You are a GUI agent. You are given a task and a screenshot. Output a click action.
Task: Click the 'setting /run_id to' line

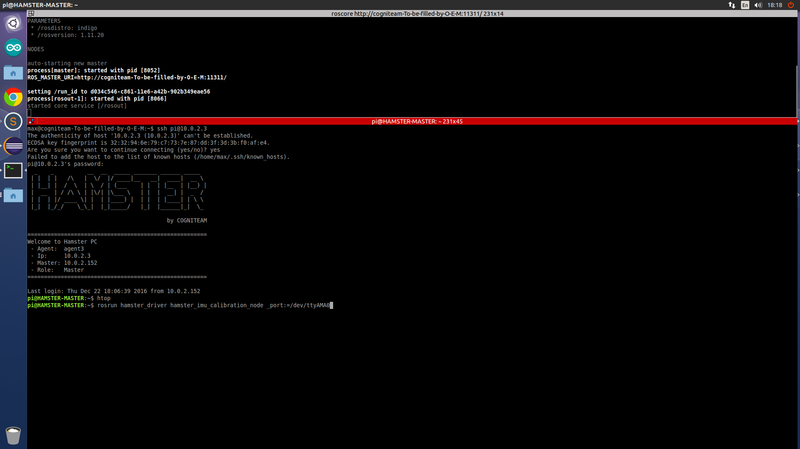119,92
